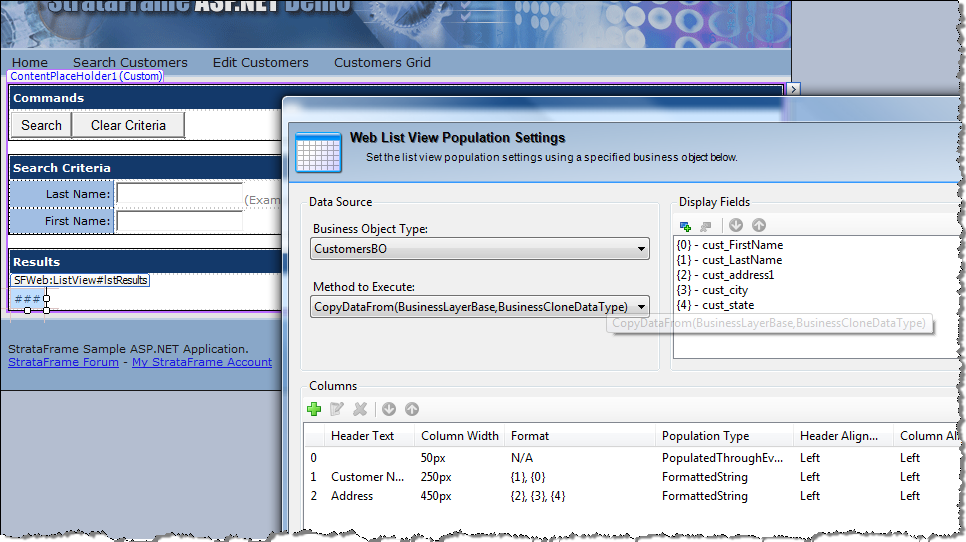Screen dimensions: 966x542
Task: Click the Population Type column header
Action: [x=705, y=436]
